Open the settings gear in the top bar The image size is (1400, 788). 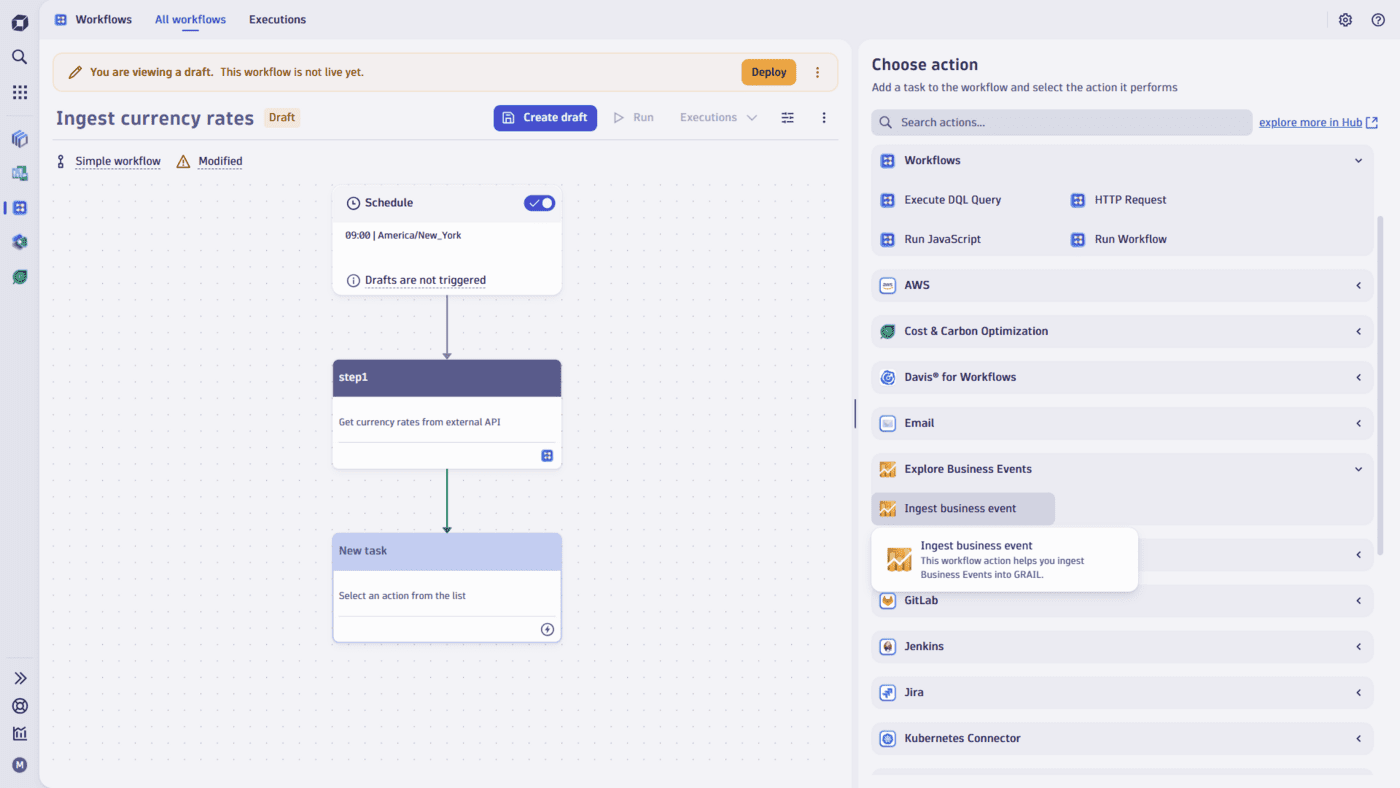1345,19
